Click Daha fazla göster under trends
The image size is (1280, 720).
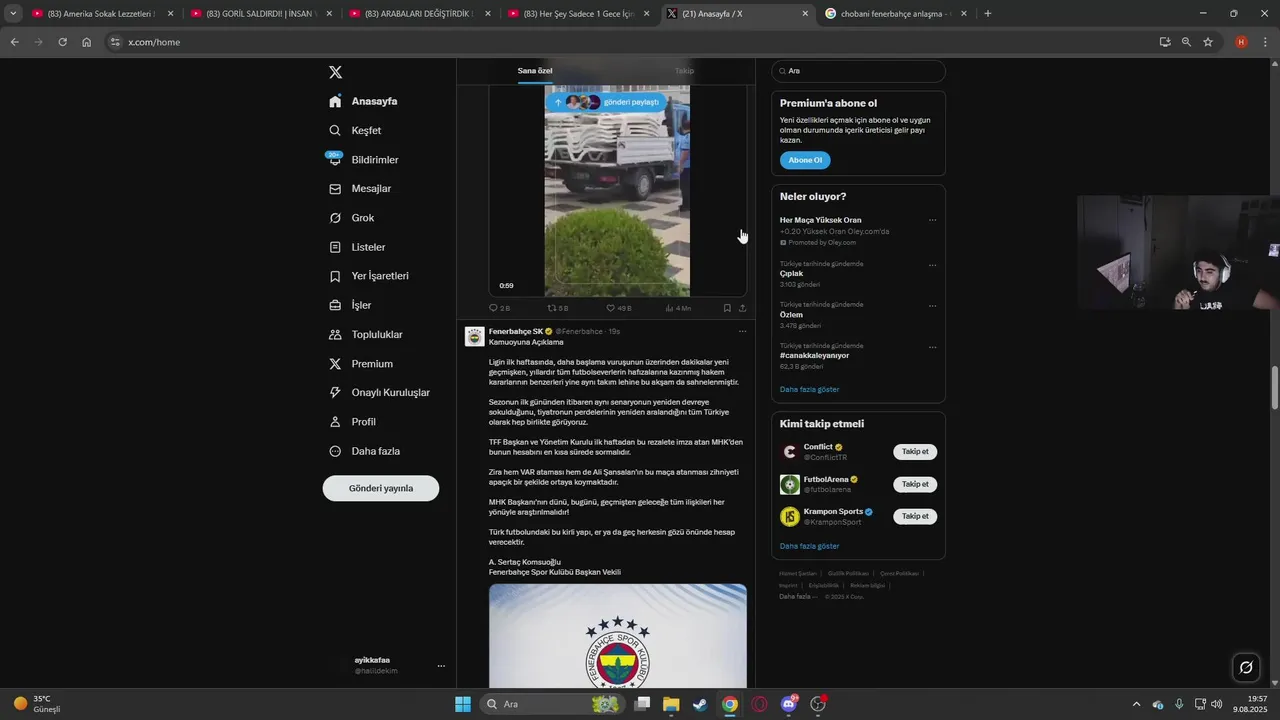point(809,389)
